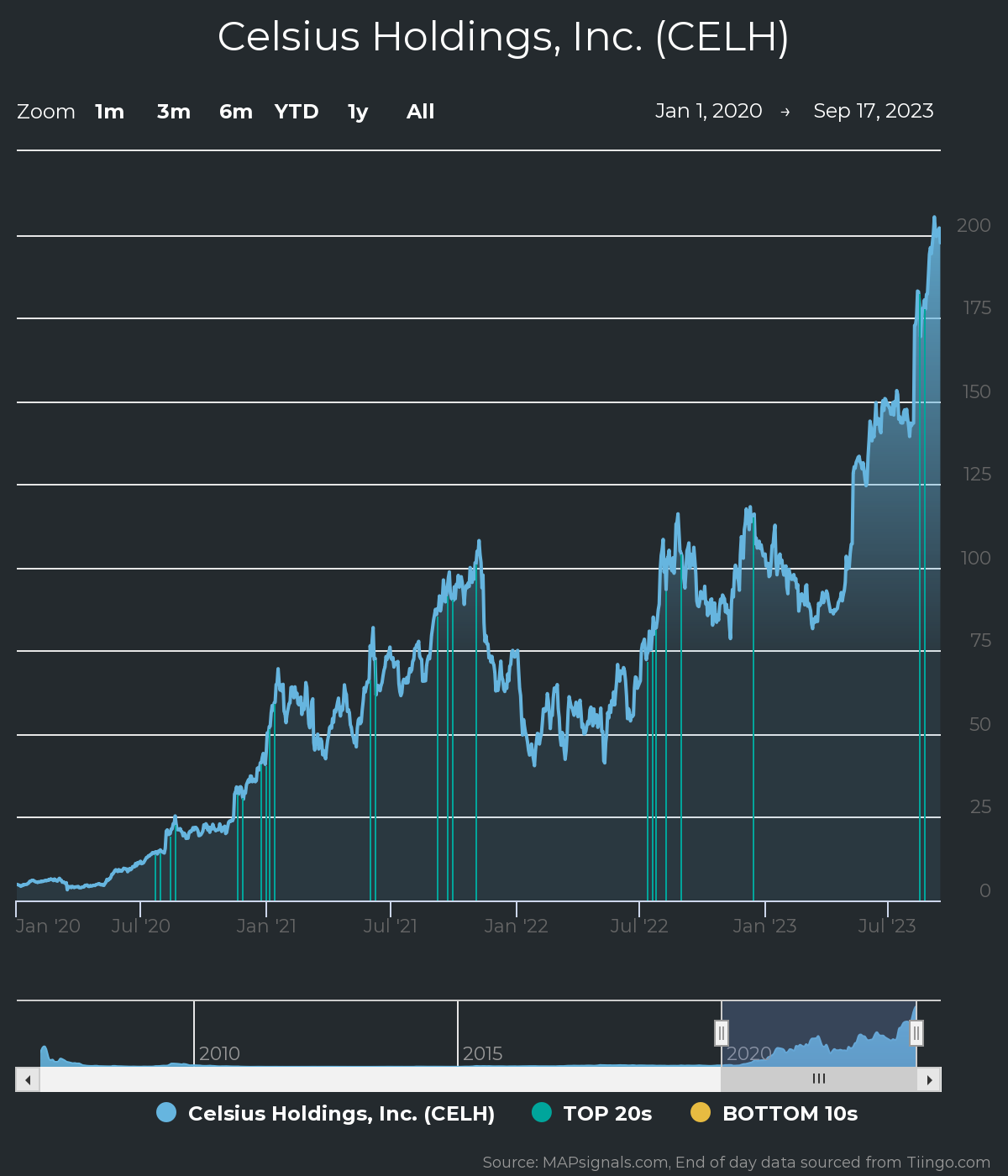Click the teal TOP 20s legend marker

pyautogui.click(x=542, y=1112)
